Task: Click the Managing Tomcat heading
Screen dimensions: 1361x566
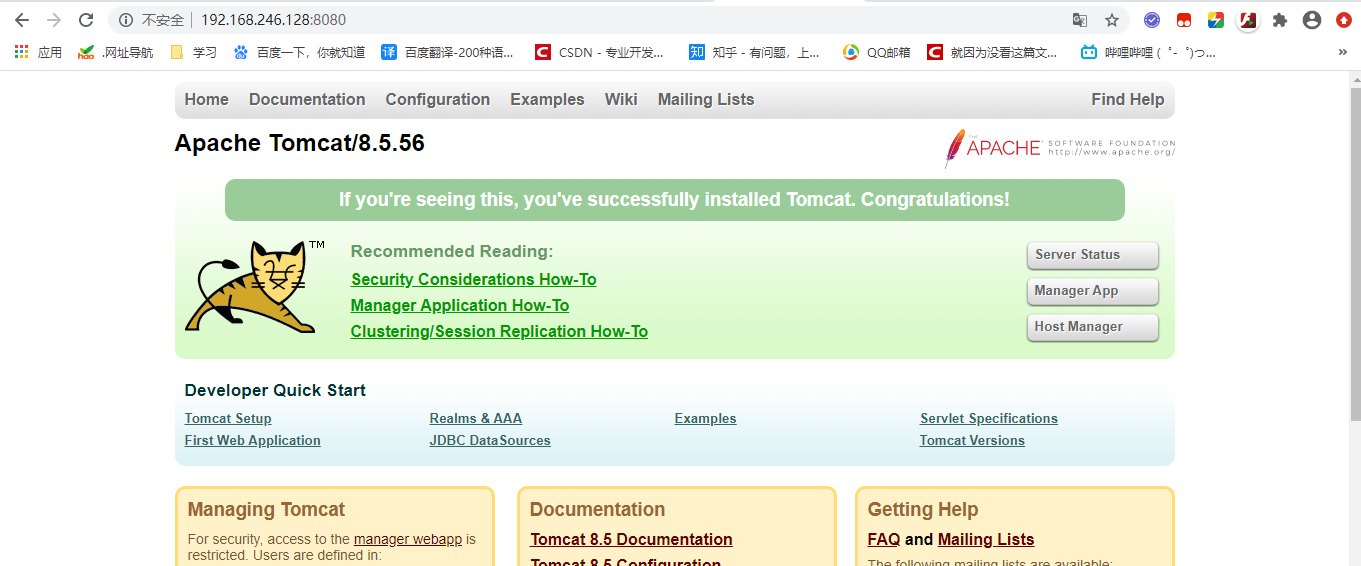Action: [266, 509]
